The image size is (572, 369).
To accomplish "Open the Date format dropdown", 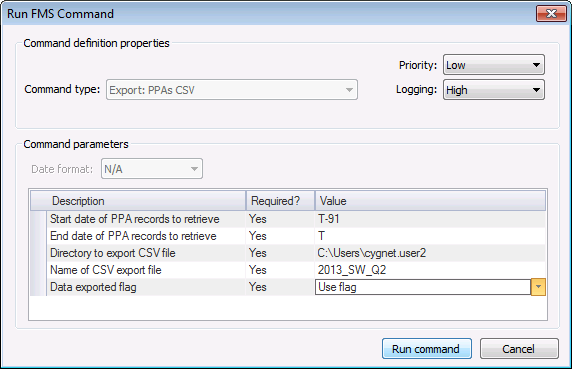I will point(152,169).
